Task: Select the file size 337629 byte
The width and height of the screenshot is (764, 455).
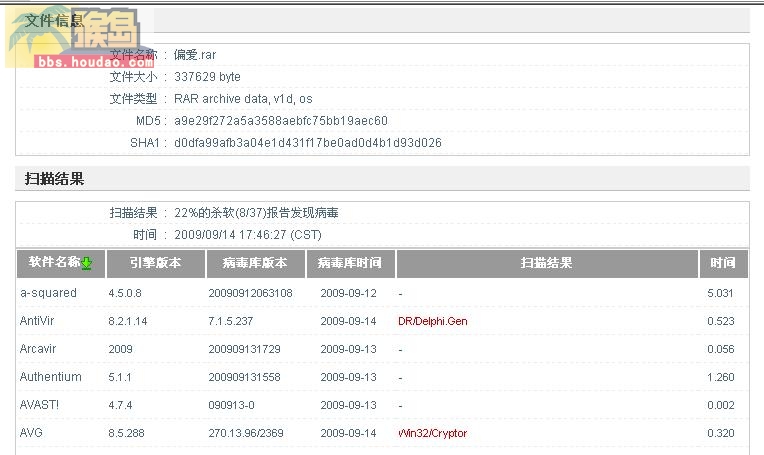Action: click(x=207, y=77)
